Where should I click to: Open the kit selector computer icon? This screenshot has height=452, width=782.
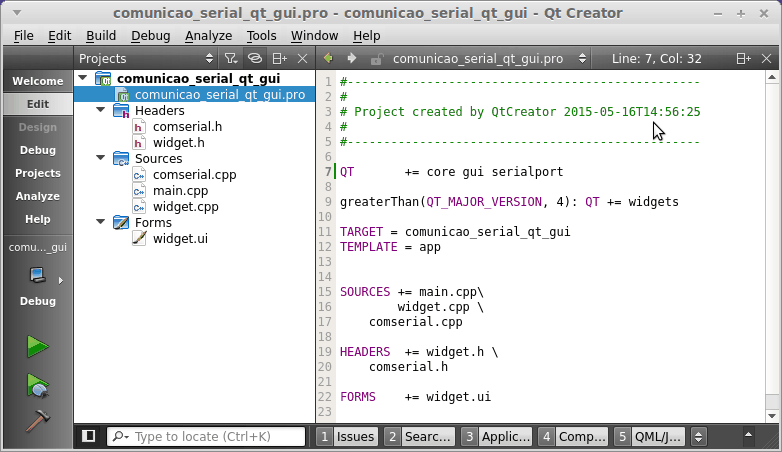click(x=38, y=275)
